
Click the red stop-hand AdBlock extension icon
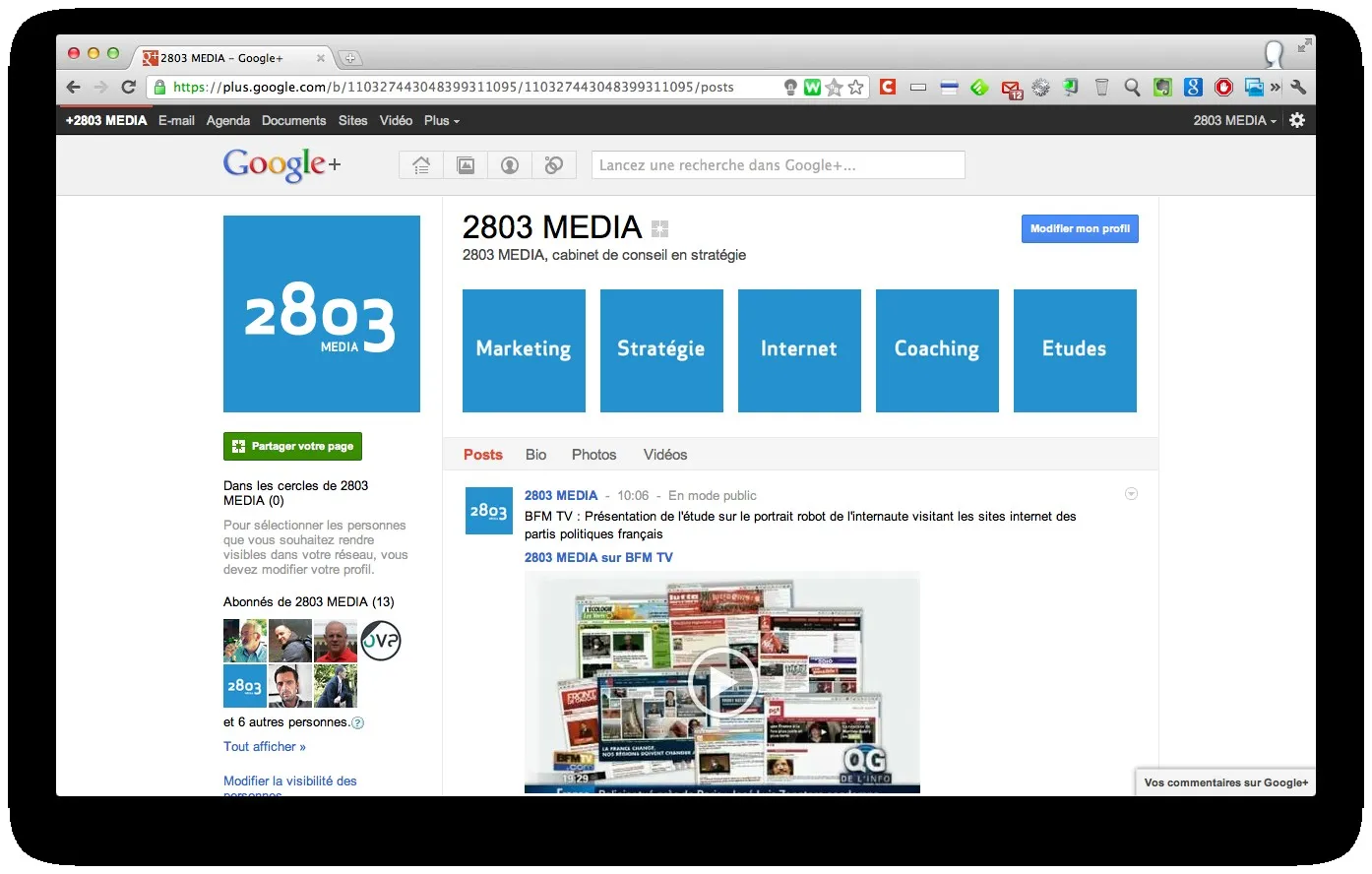click(x=1223, y=88)
